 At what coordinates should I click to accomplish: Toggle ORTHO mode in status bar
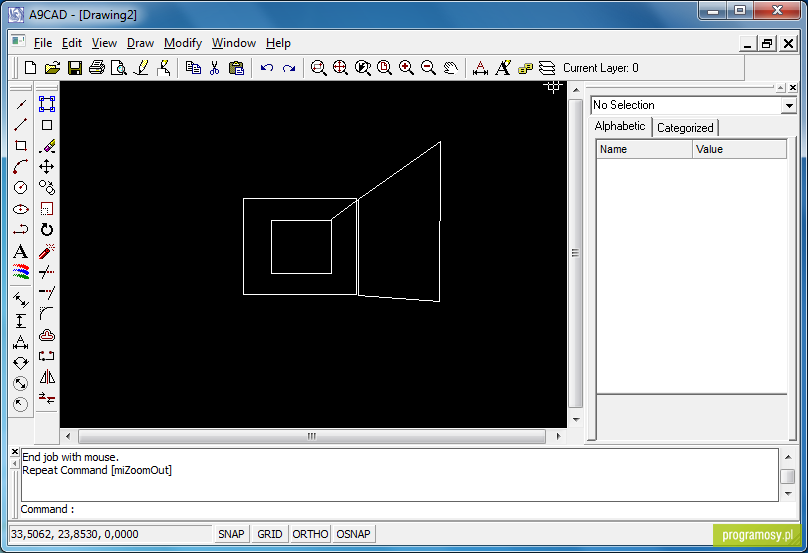point(310,534)
